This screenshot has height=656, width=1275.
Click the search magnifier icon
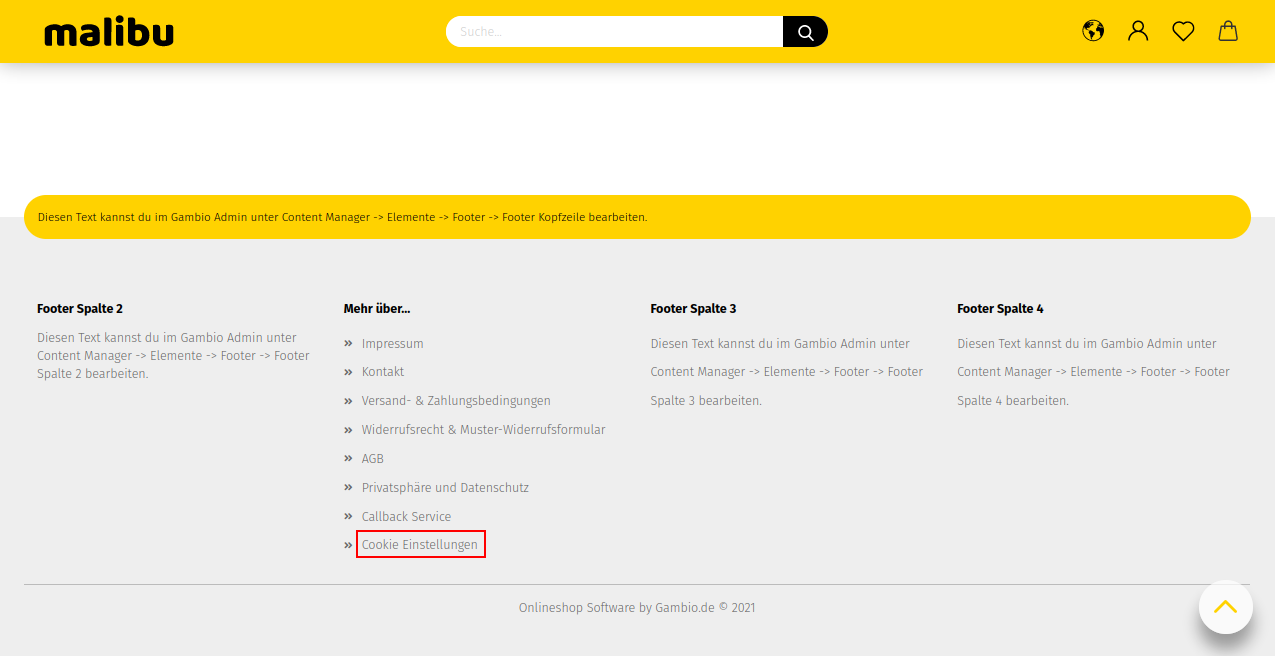point(804,31)
